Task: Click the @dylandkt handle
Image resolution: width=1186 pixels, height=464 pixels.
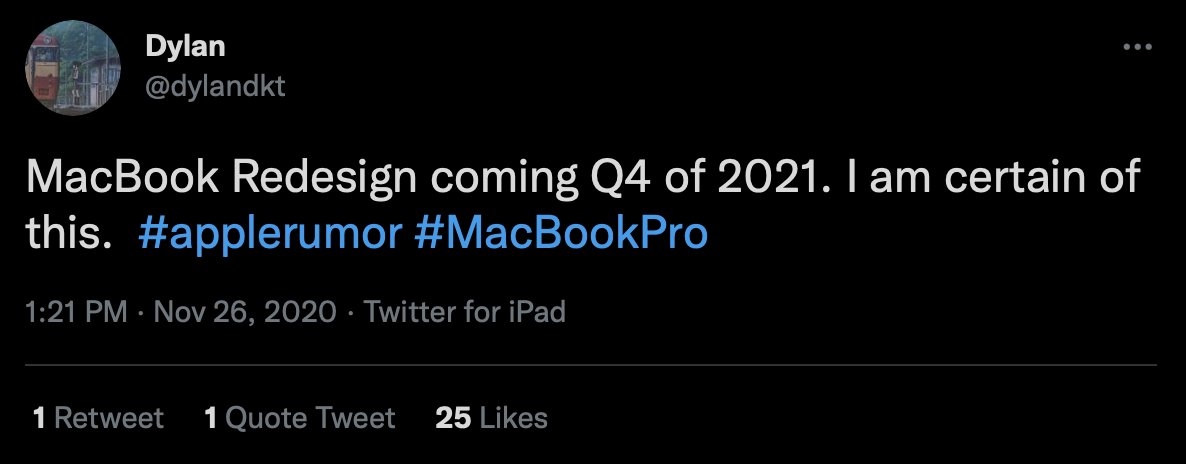Action: [216, 86]
